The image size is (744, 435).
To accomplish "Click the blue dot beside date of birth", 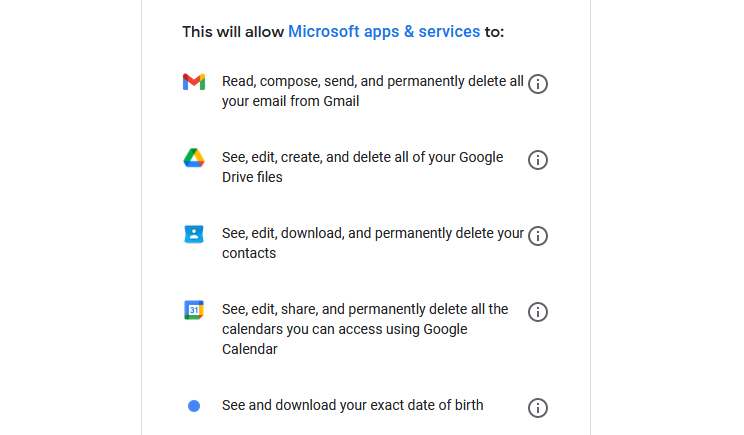I will 194,406.
